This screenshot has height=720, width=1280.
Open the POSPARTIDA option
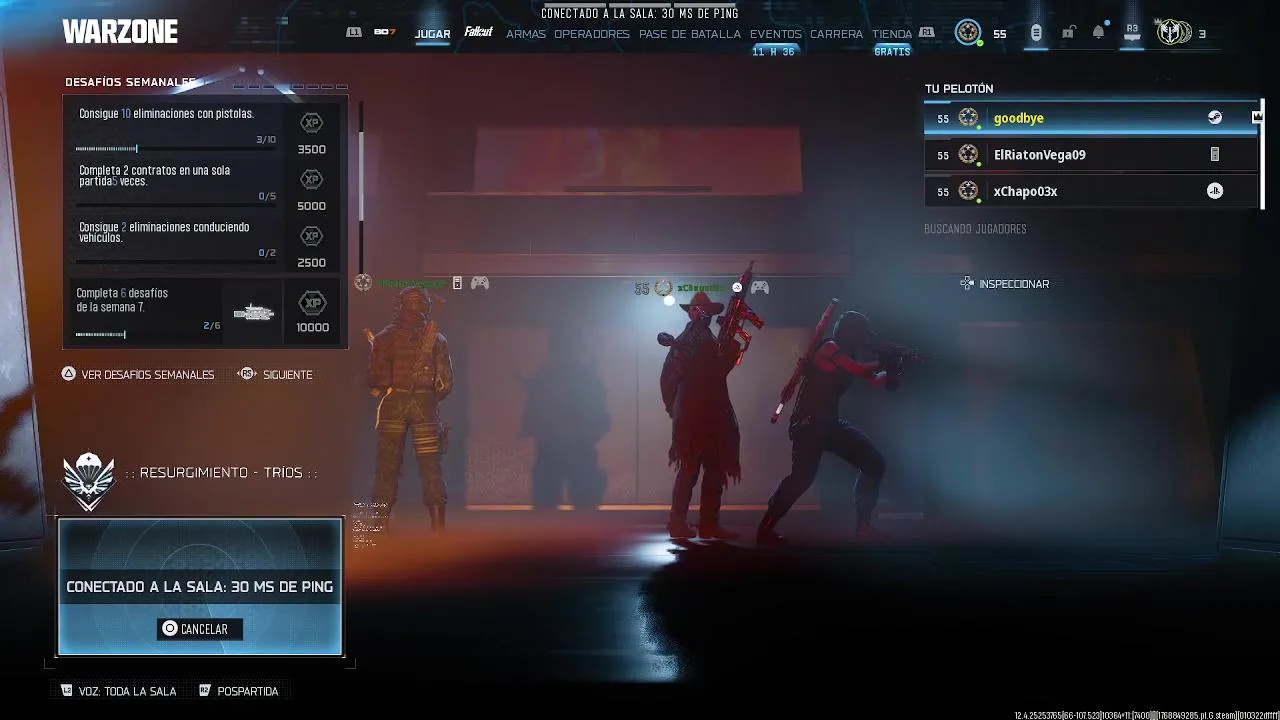(x=247, y=692)
